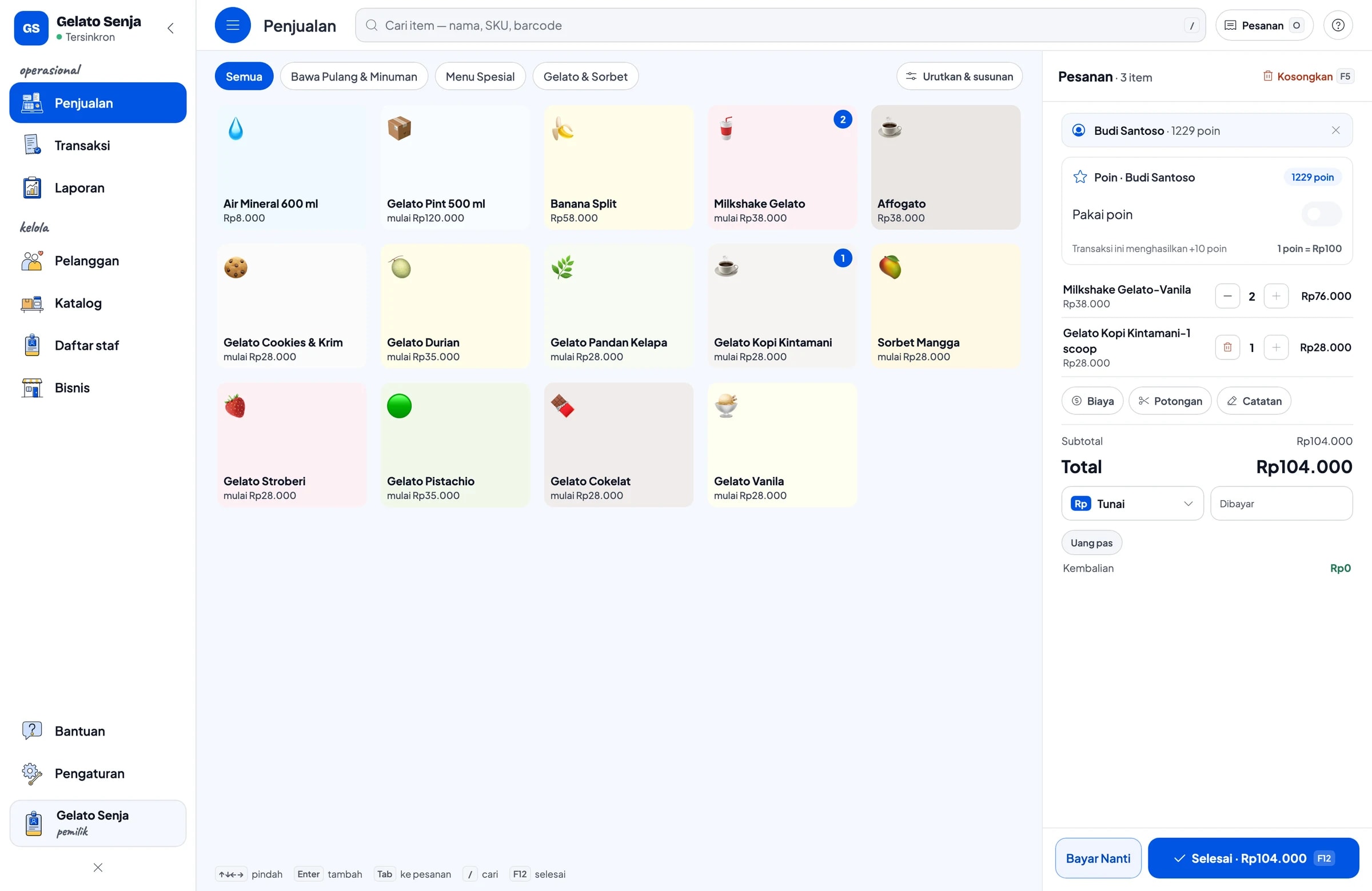This screenshot has width=1372, height=891.
Task: Open the Gelato Senja pemilik account card
Action: (x=98, y=823)
